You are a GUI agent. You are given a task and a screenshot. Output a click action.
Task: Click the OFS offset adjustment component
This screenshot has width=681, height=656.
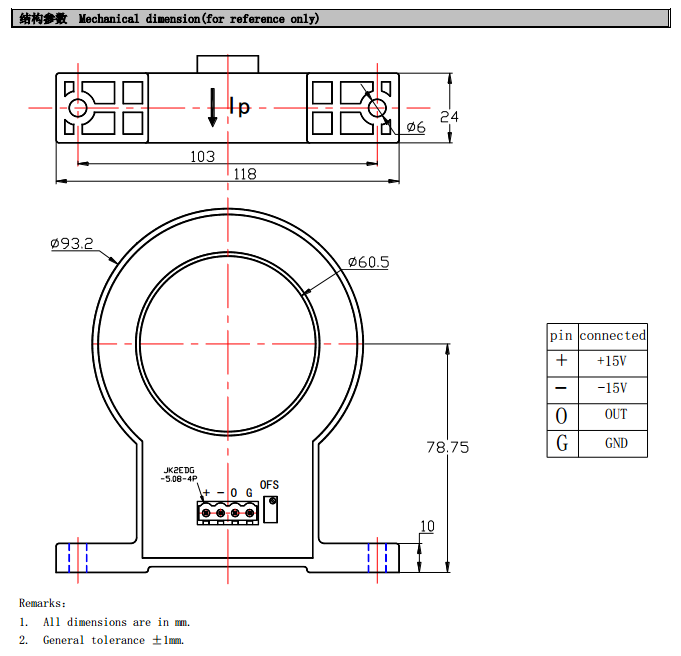(x=269, y=509)
